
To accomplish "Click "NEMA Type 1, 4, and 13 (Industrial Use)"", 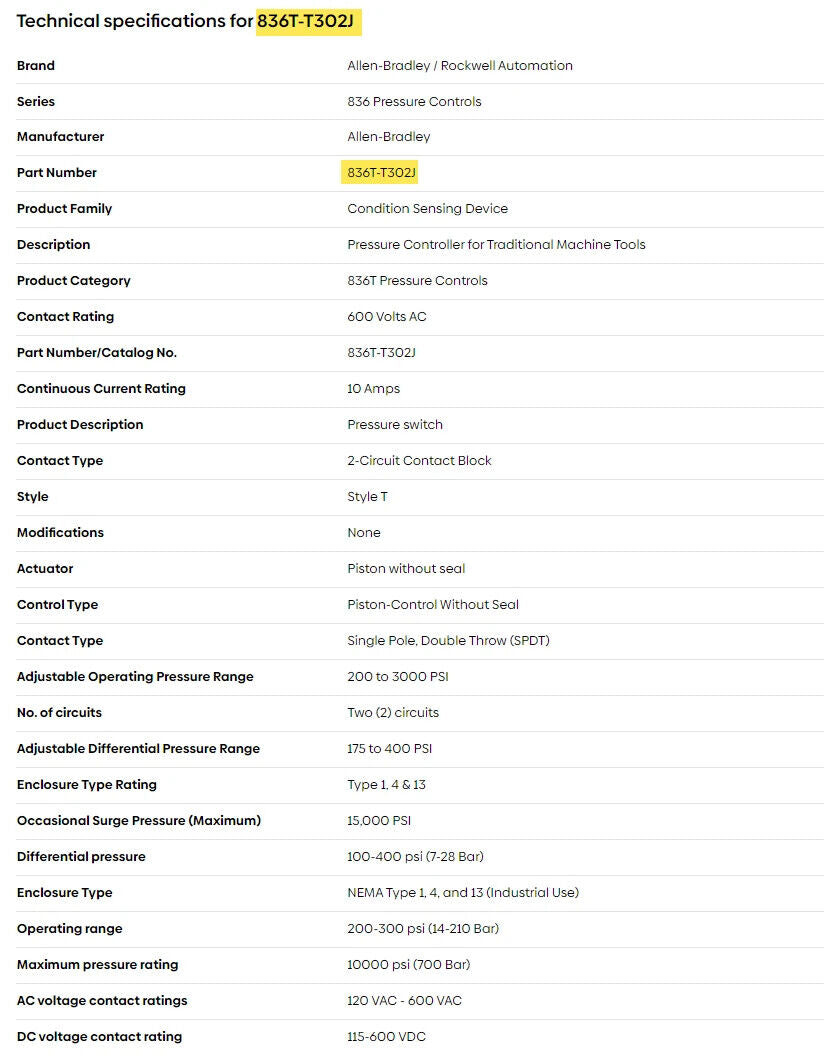I will 463,893.
